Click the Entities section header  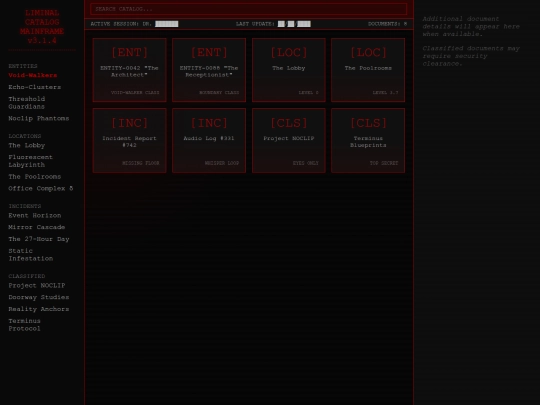(23, 66)
